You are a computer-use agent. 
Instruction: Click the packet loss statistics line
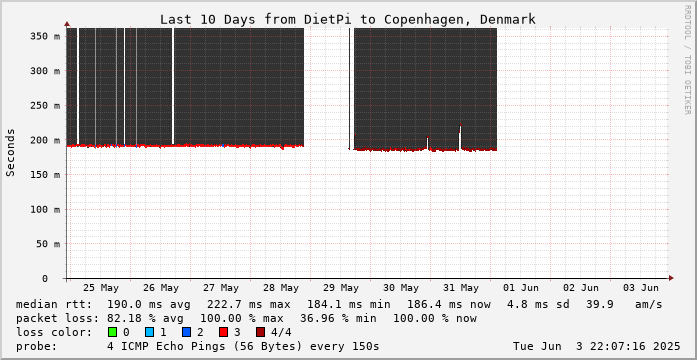coord(246,318)
